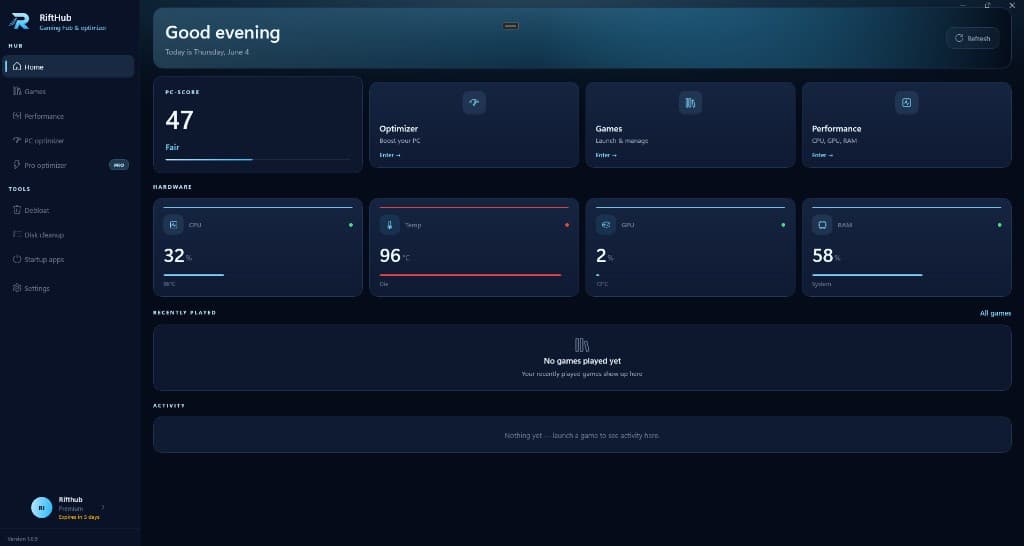The image size is (1024, 546).
Task: Click the PC-Score progress bar
Action: [x=257, y=159]
